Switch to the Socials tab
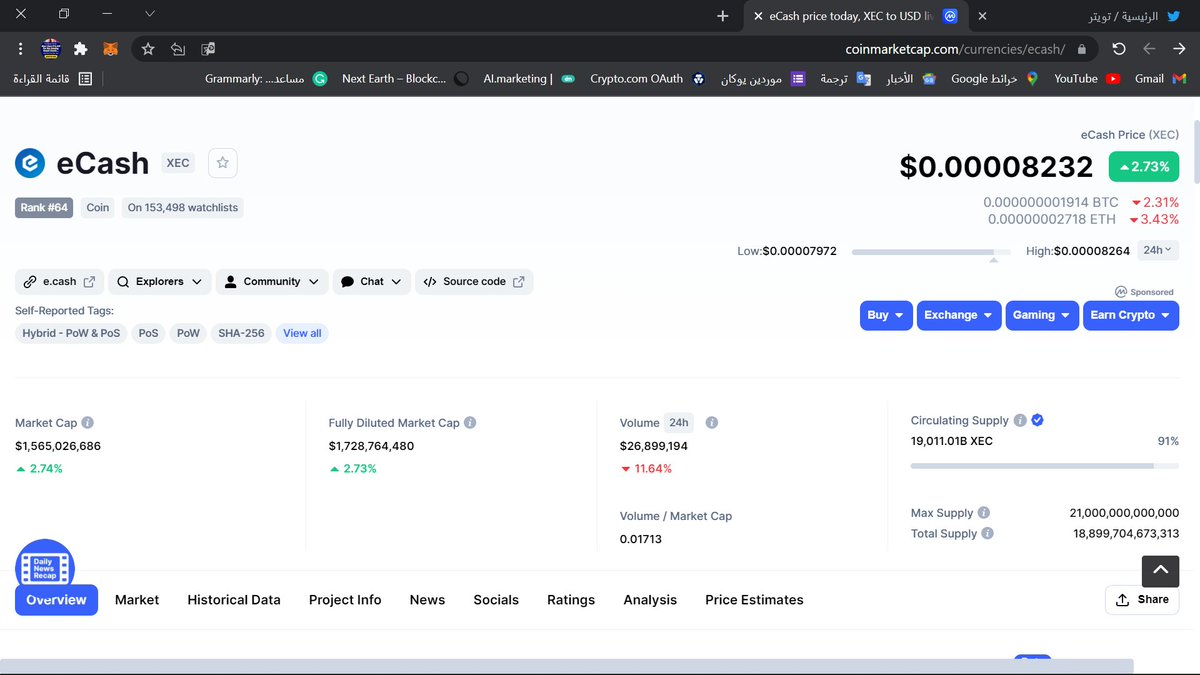The image size is (1200, 675). (x=496, y=600)
